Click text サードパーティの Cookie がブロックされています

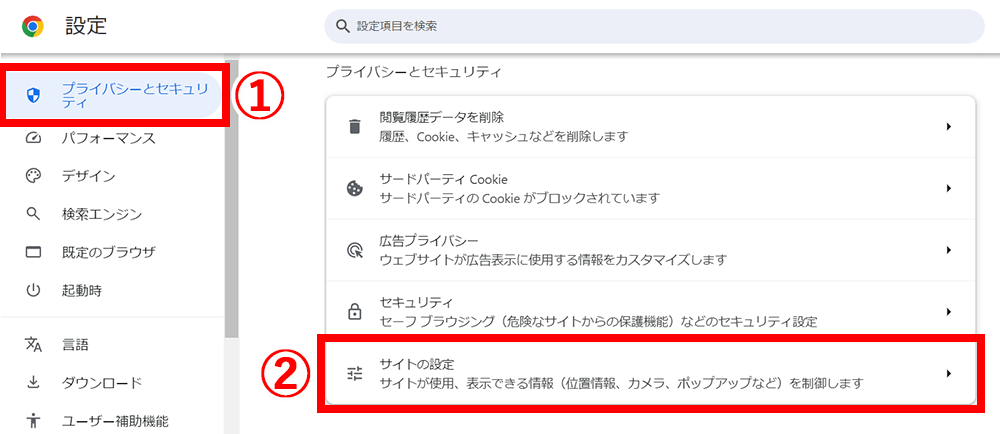coord(519,198)
